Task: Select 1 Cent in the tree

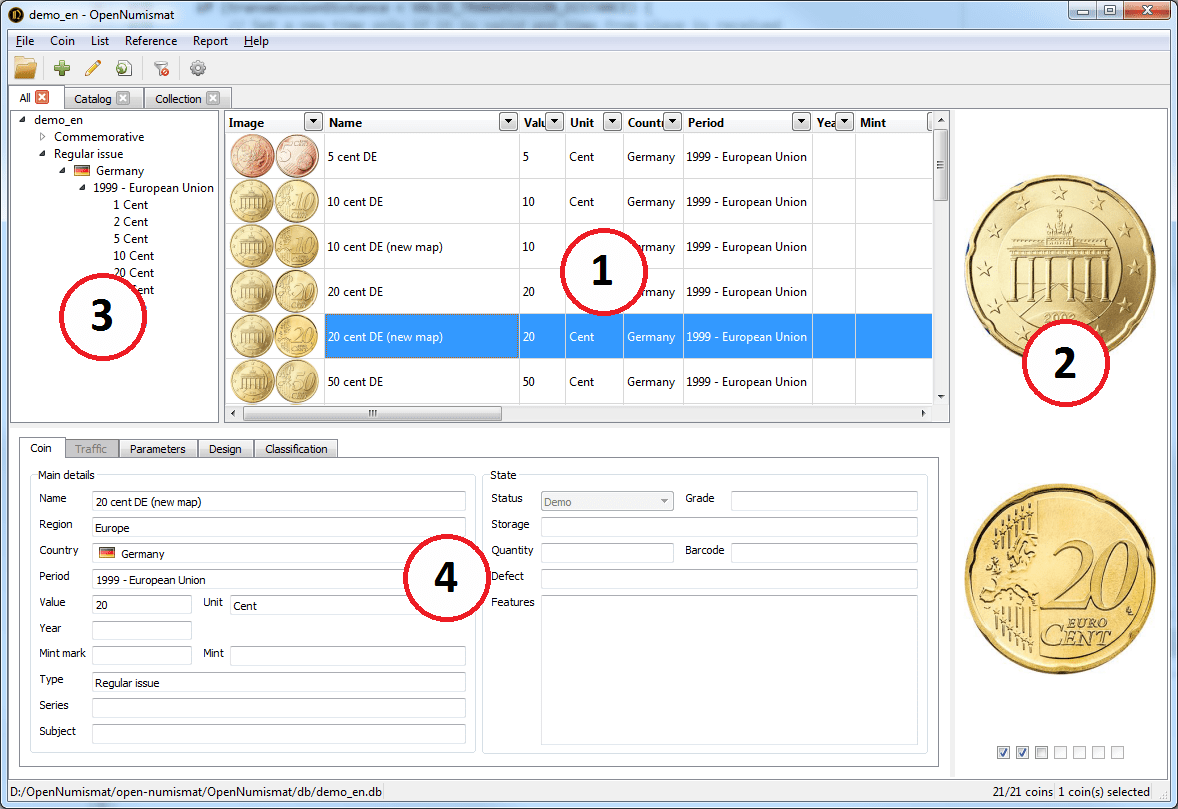Action: coord(131,204)
